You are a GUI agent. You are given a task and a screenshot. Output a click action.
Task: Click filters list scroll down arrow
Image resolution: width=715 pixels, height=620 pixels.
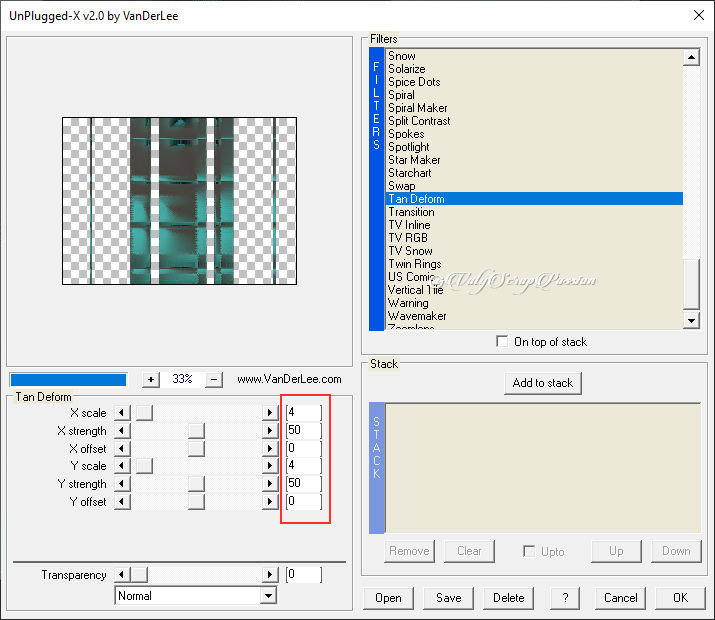[x=691, y=320]
